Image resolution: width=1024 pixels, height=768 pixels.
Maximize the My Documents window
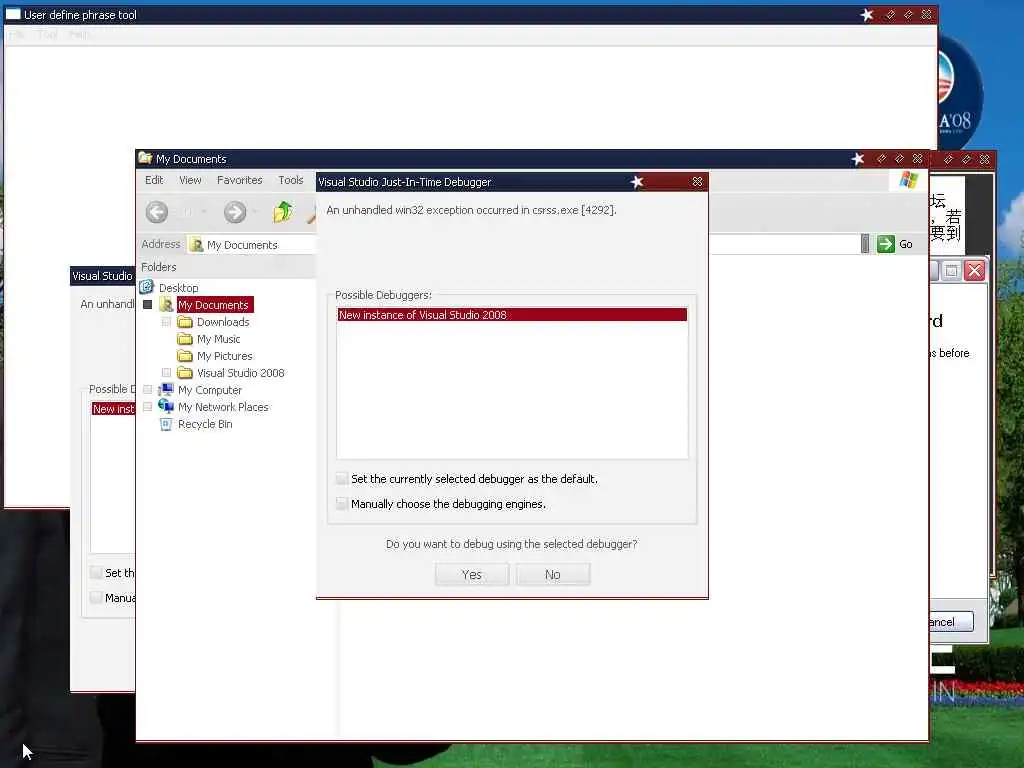[x=899, y=159]
